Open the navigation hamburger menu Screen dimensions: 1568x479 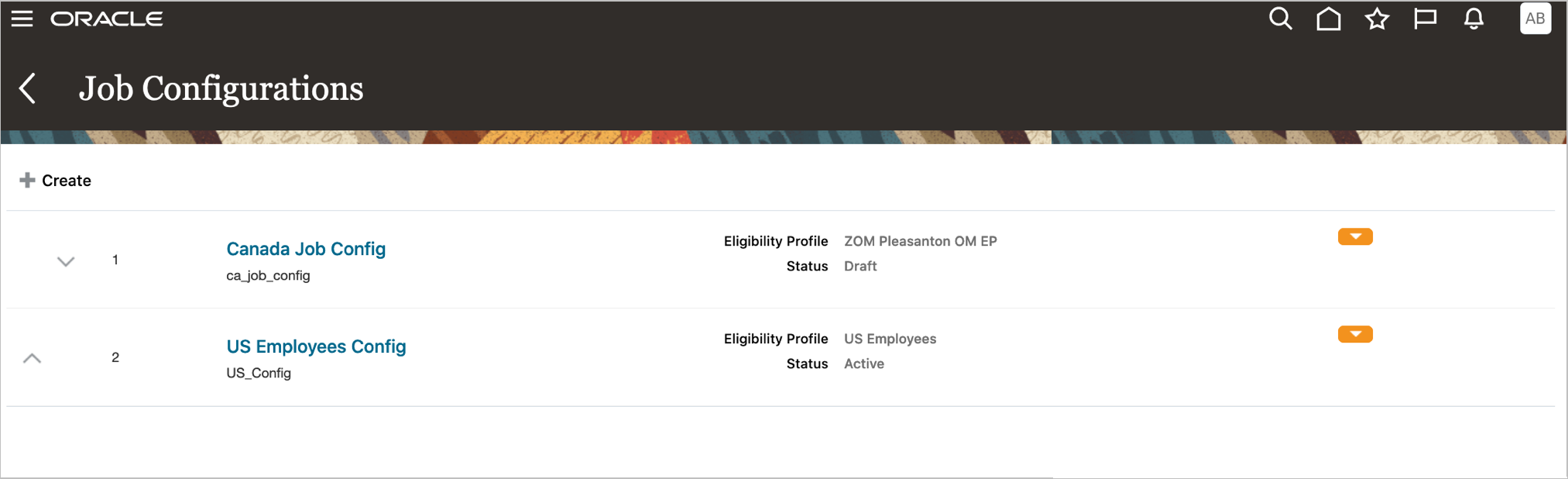22,19
